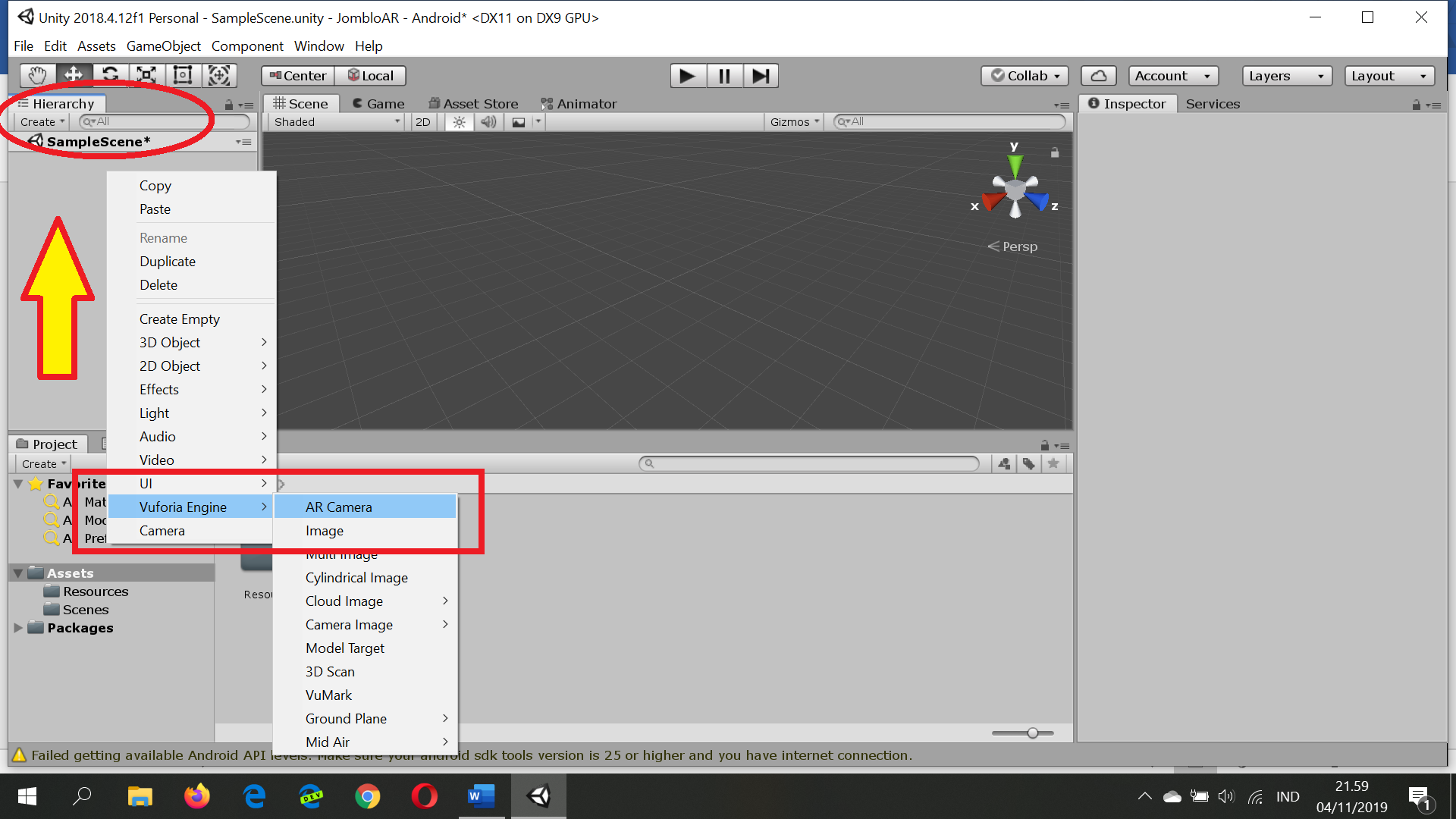The image size is (1456, 819).
Task: Open the Collab dropdown
Action: click(1025, 76)
